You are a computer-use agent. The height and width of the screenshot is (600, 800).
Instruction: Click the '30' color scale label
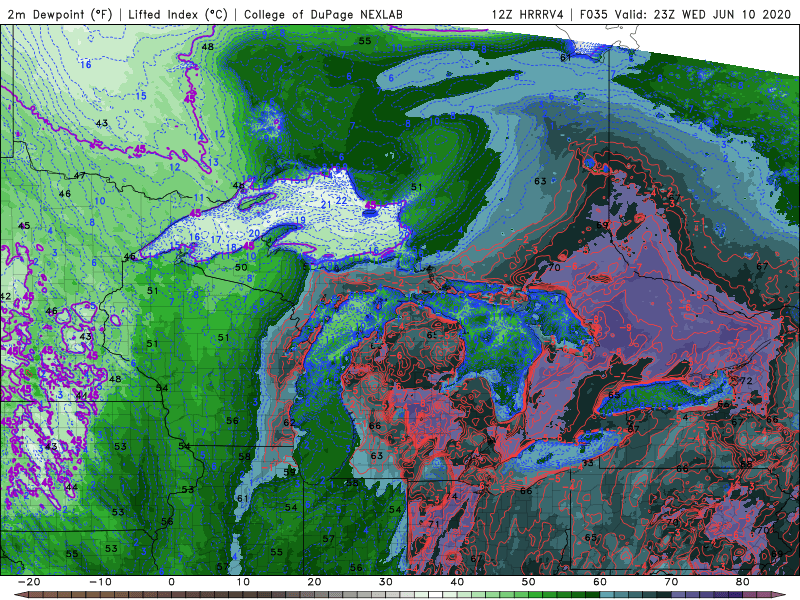(386, 582)
